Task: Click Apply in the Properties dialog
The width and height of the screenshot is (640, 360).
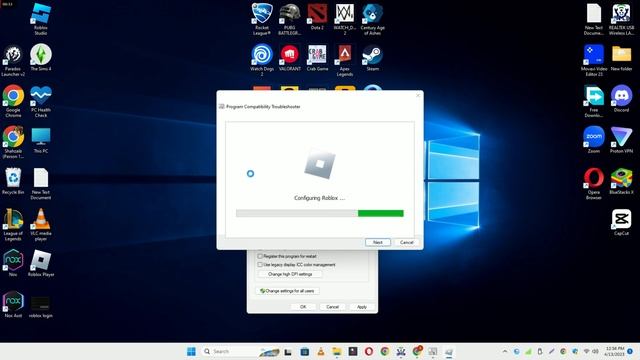Action: (362, 307)
